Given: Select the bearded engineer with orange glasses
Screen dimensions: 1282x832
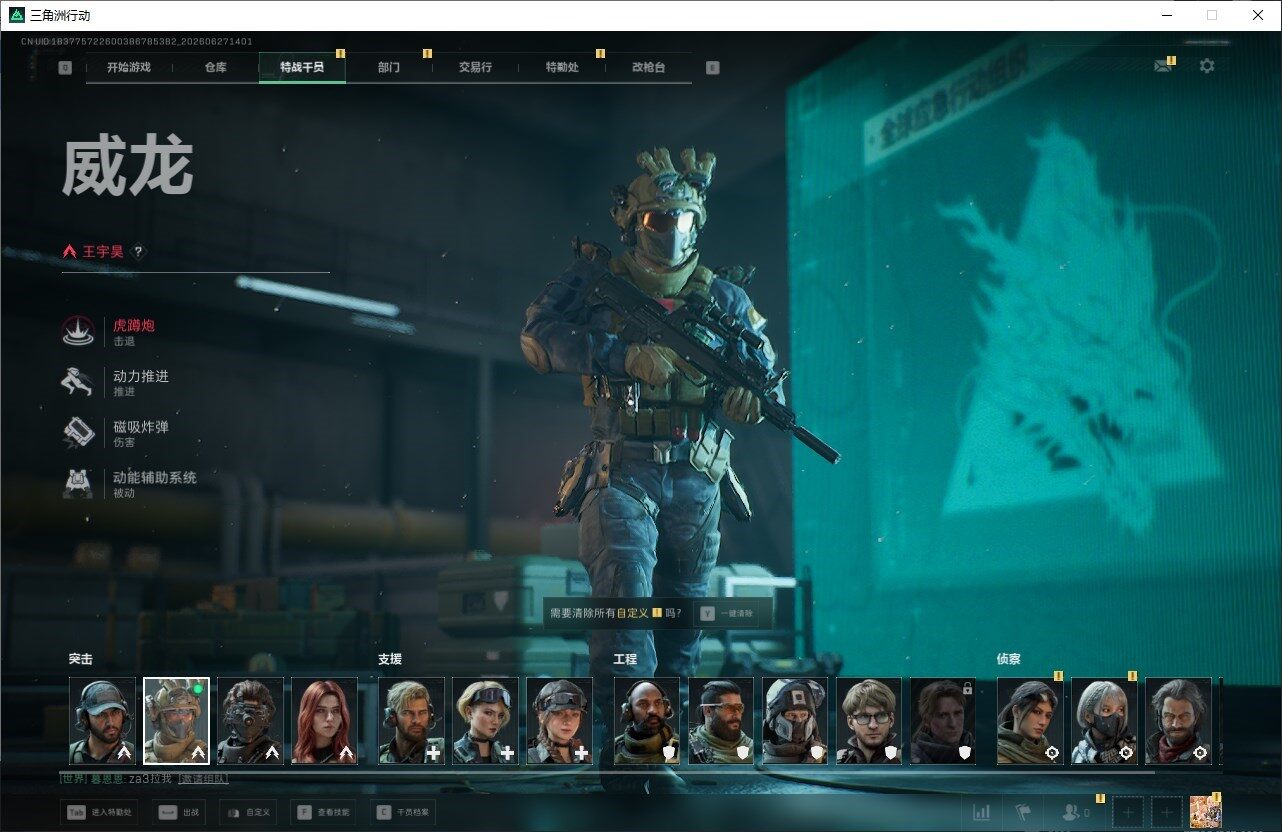Looking at the screenshot, I should (x=720, y=721).
